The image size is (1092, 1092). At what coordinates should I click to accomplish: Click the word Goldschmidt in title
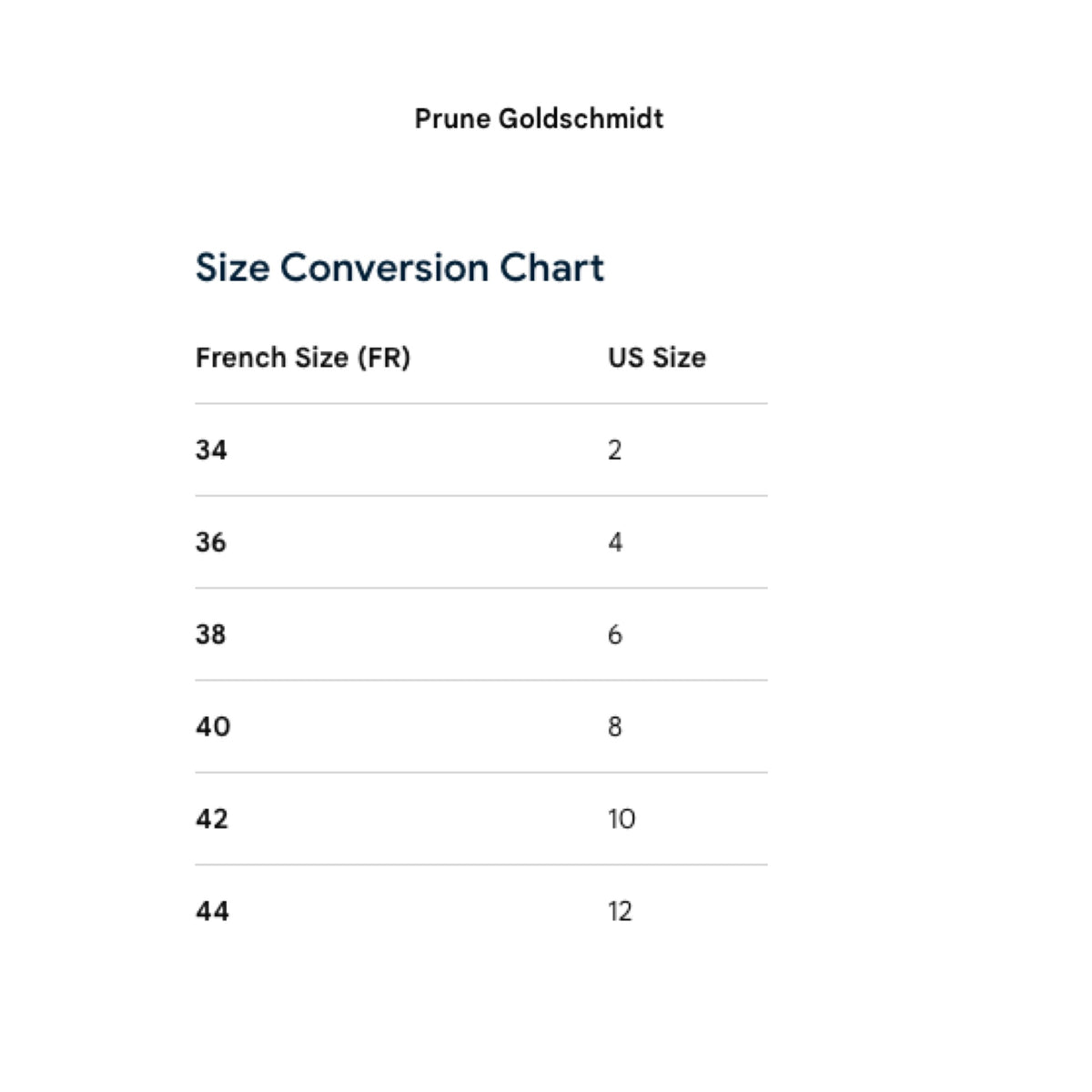581,118
